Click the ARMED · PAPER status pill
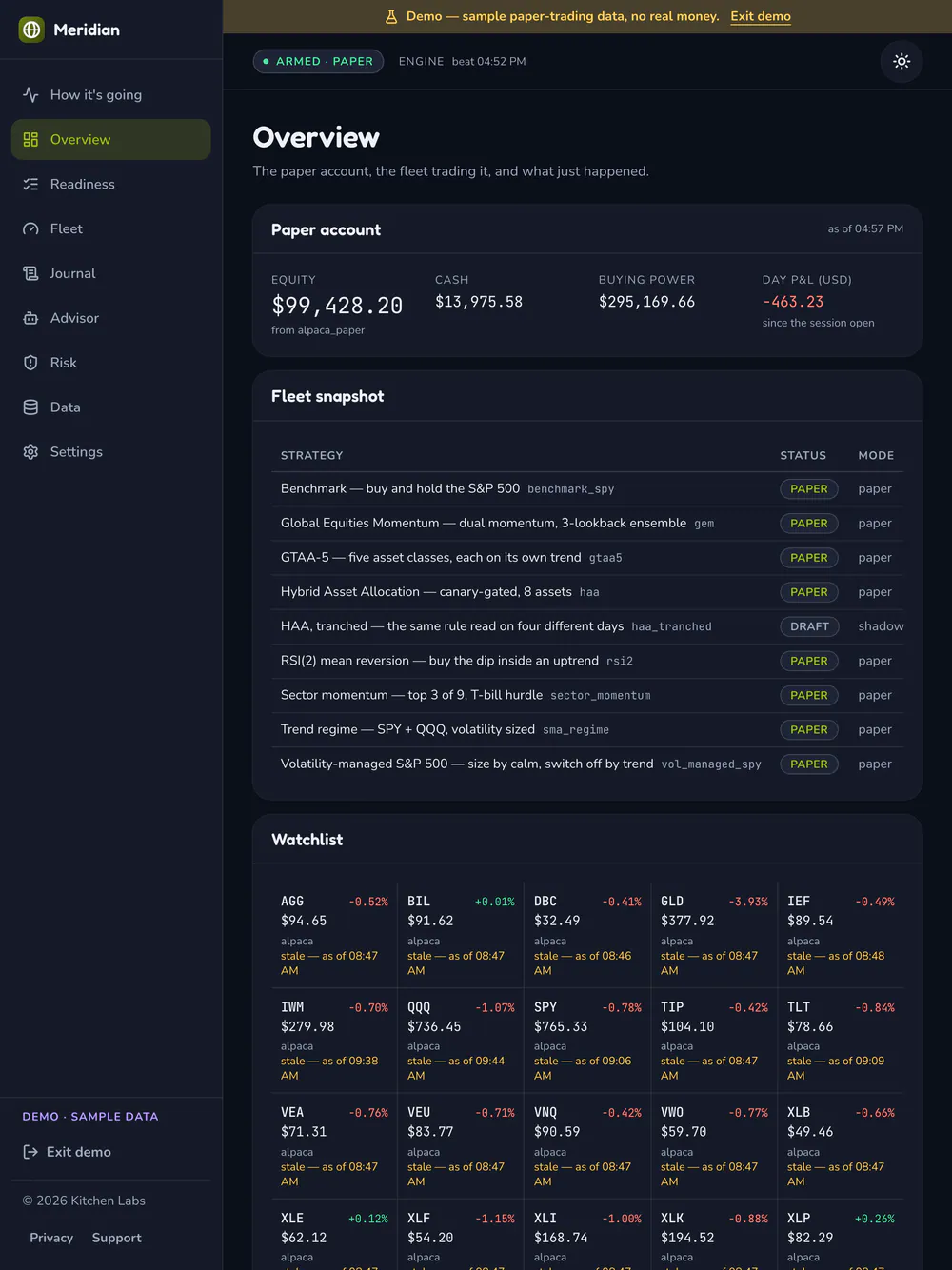Image resolution: width=952 pixels, height=1270 pixels. click(318, 61)
